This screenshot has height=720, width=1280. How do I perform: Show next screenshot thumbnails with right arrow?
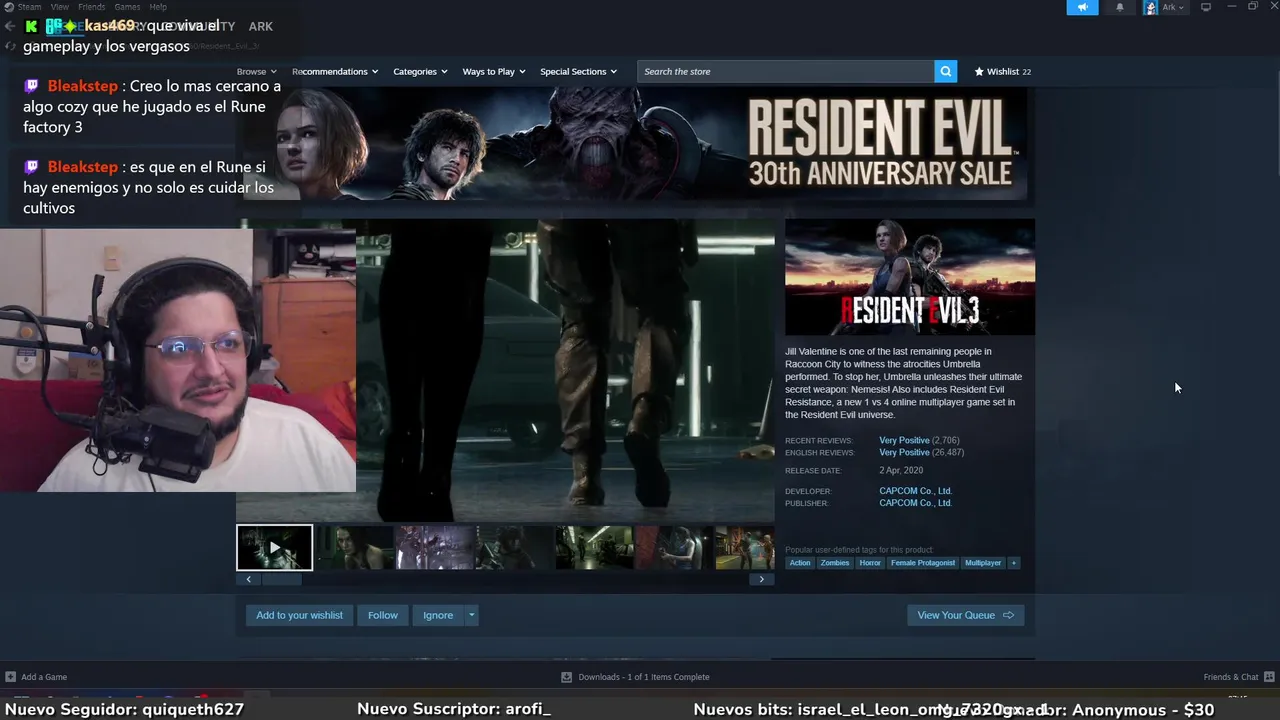(761, 579)
